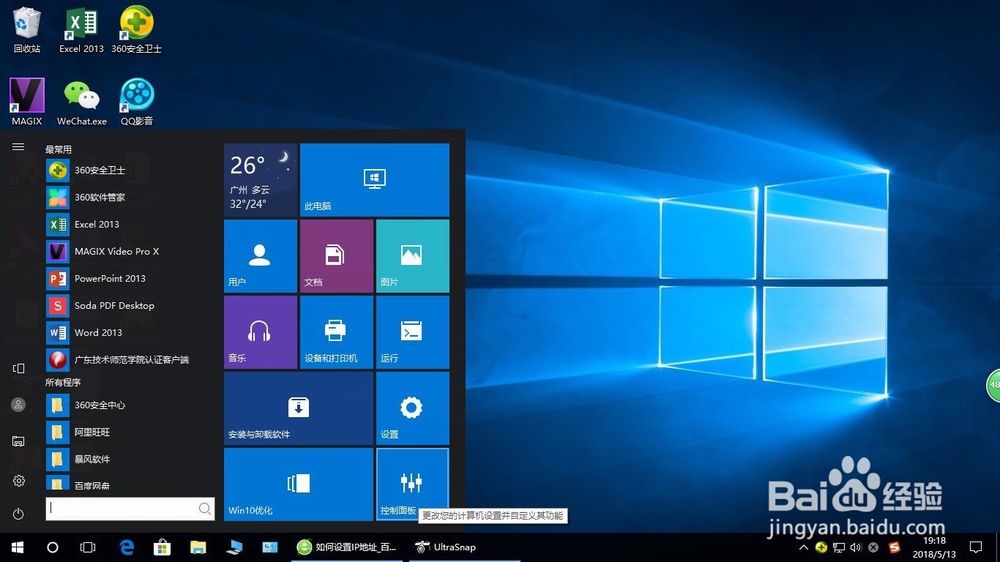The height and width of the screenshot is (562, 1000).
Task: Open the 用户 tile
Action: (x=261, y=256)
